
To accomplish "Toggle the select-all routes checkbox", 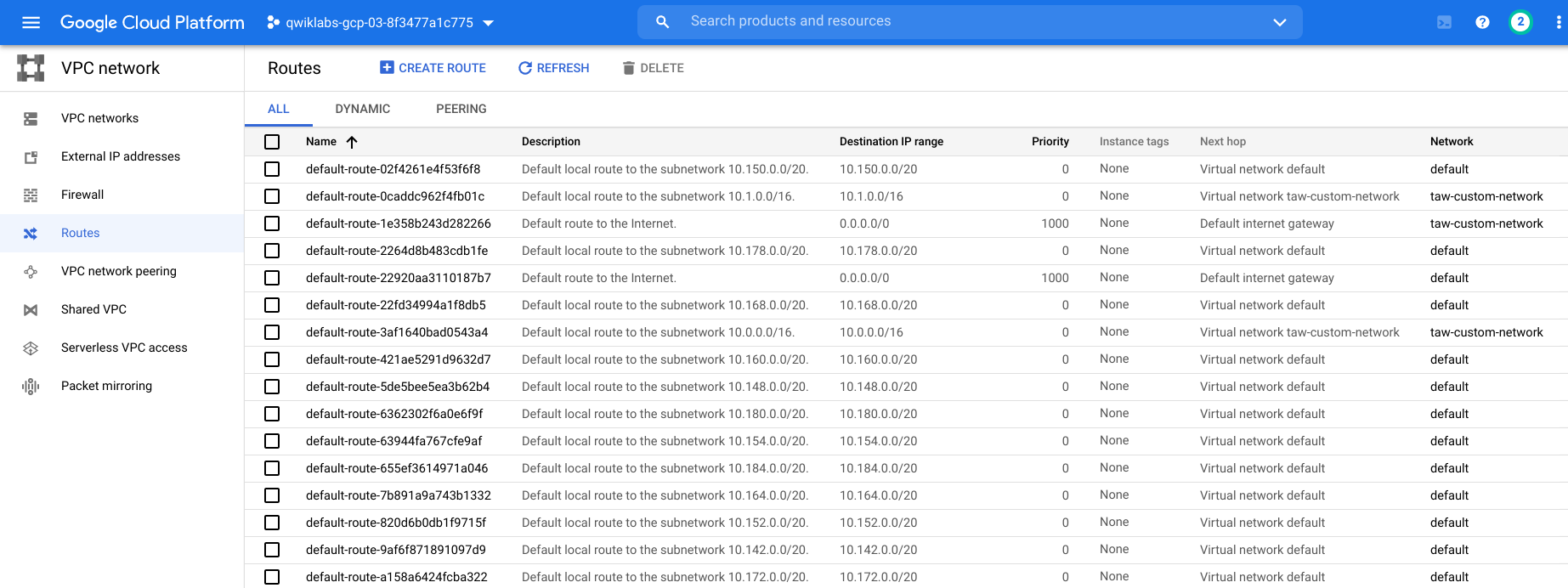I will (x=272, y=142).
